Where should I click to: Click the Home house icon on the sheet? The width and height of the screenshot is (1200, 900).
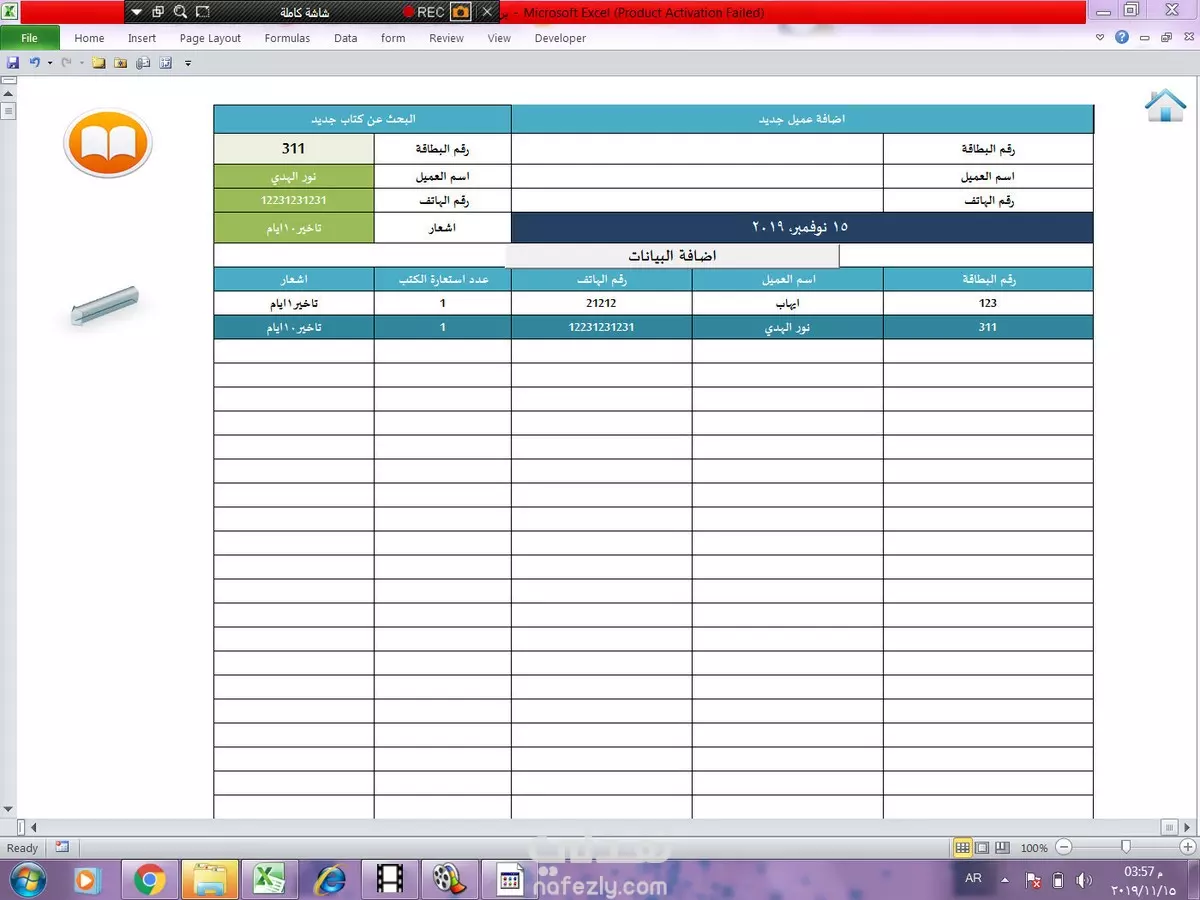point(1165,105)
